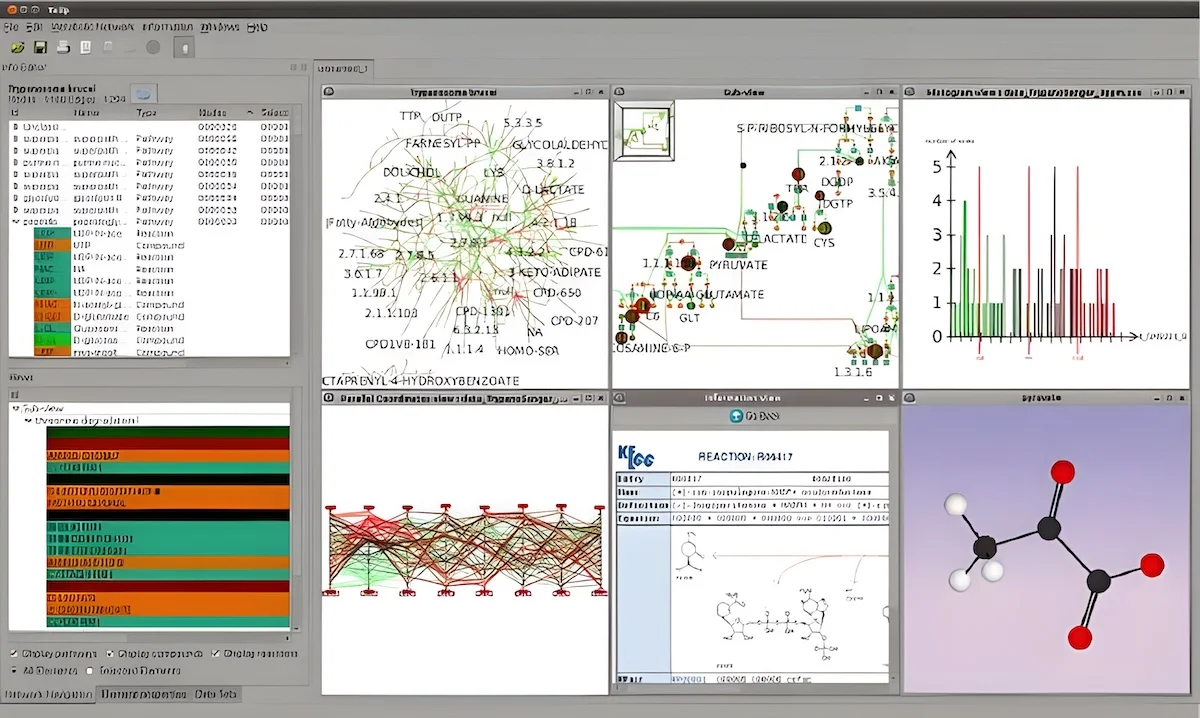Click the printer icon in the toolbar
1200x718 pixels.
(x=63, y=47)
